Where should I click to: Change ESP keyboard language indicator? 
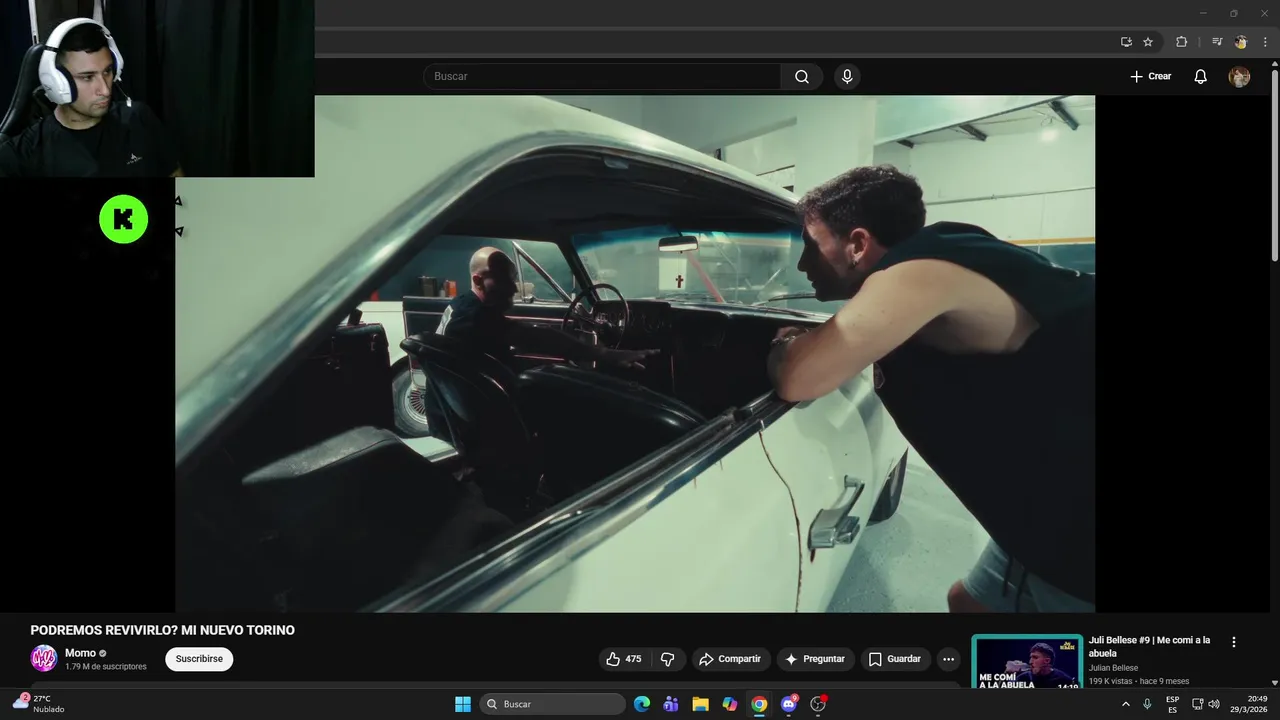point(1172,704)
